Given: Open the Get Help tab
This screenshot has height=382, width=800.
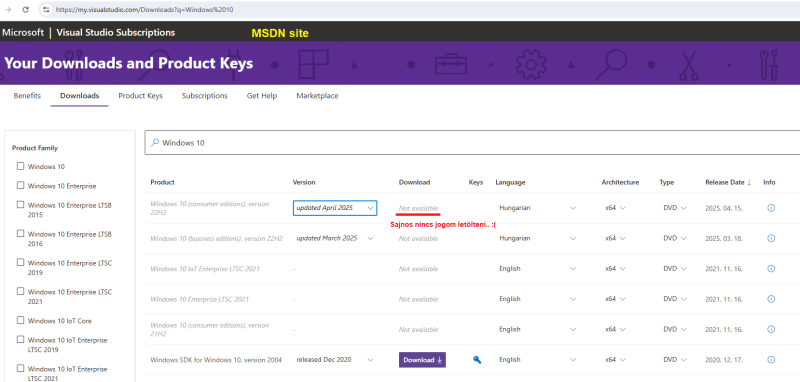Looking at the screenshot, I should point(262,95).
